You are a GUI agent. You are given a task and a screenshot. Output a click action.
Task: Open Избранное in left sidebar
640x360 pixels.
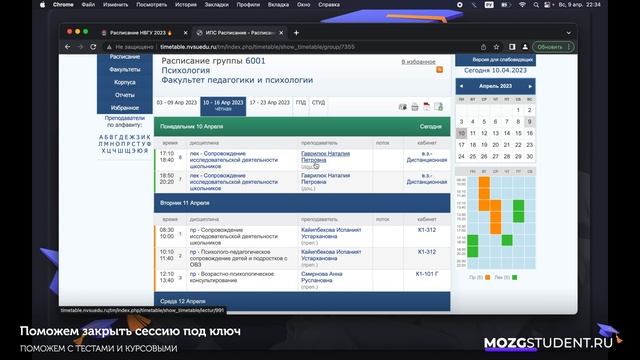[124, 108]
